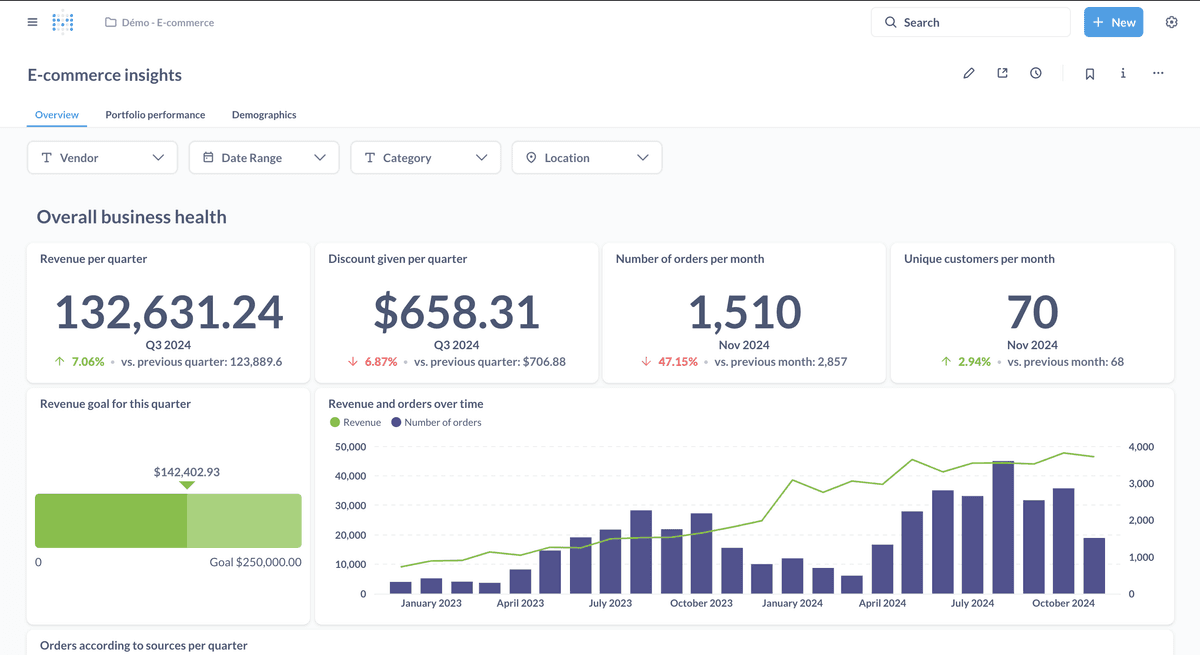Click the Overall business health heading
This screenshot has height=655, width=1200.
click(x=132, y=217)
